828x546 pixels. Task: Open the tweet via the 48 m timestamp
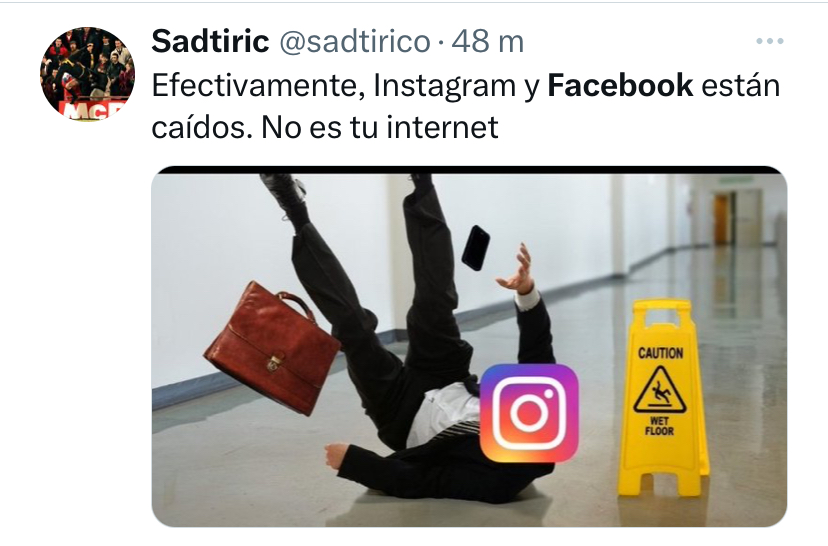487,41
